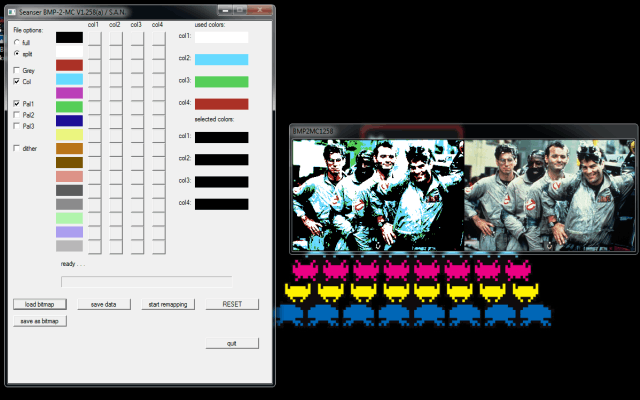Click the col1 button in the black row
This screenshot has height=400, width=640.
tap(95, 38)
